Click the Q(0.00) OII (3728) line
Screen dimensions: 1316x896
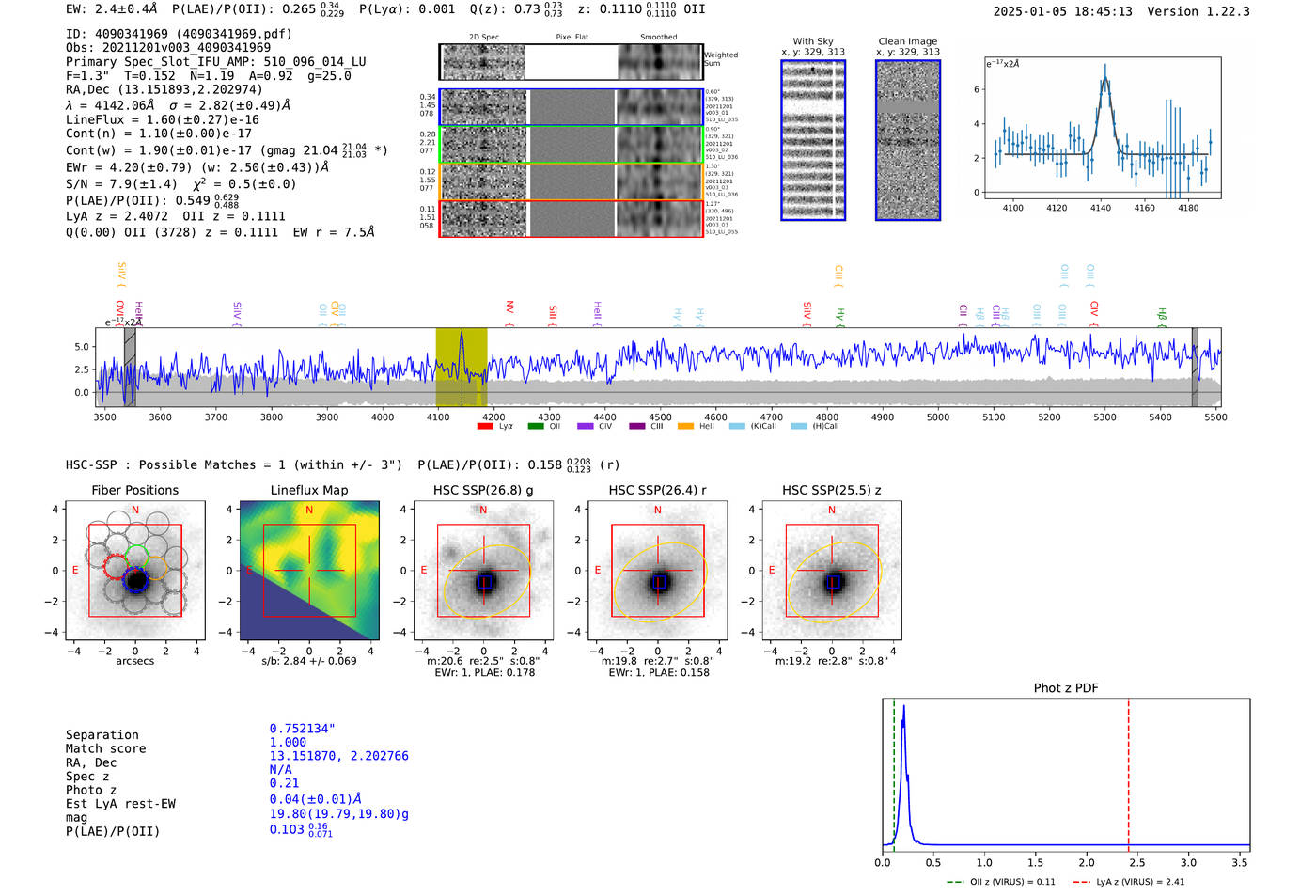coord(220,231)
